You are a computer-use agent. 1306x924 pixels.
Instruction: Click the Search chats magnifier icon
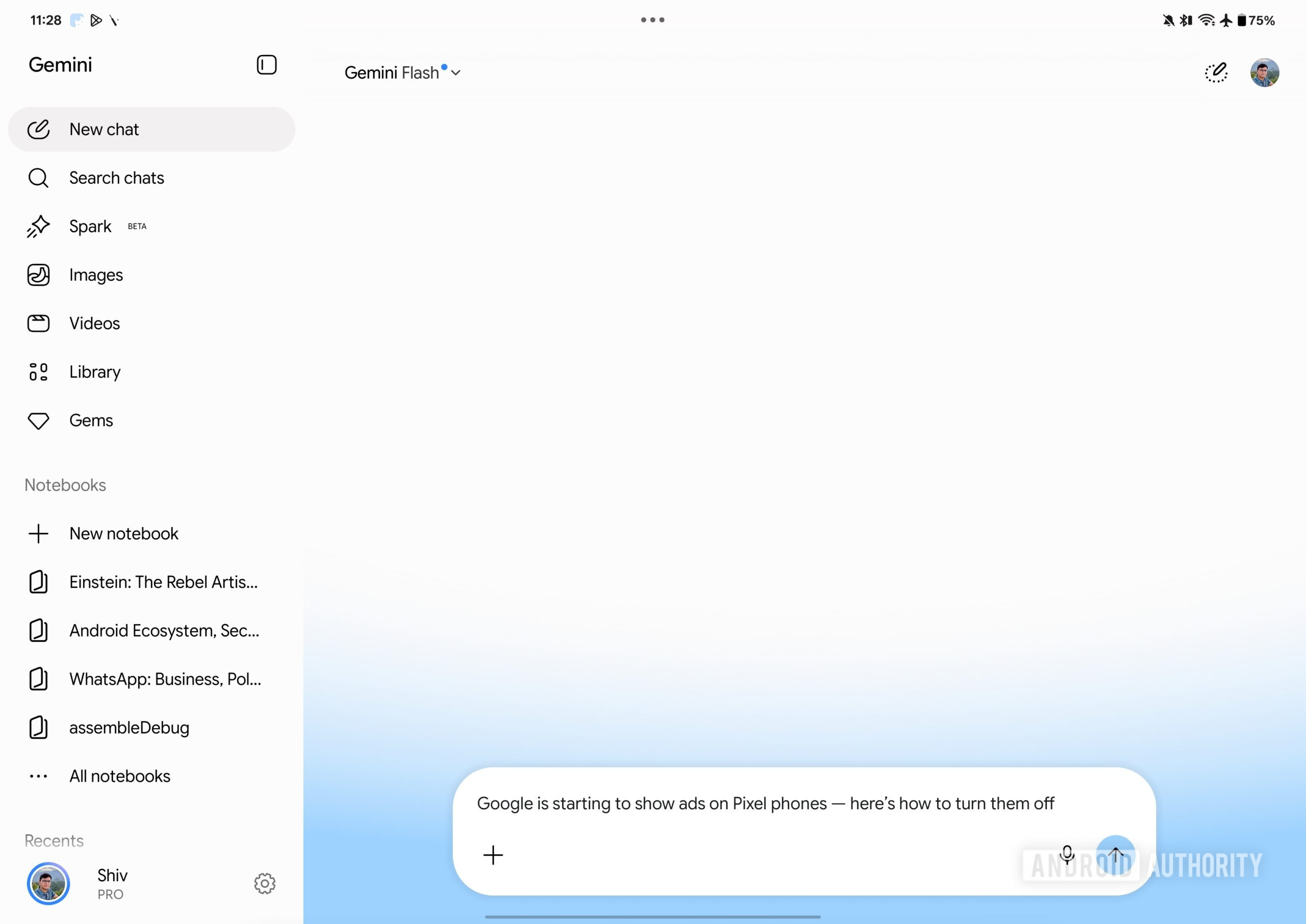point(38,178)
